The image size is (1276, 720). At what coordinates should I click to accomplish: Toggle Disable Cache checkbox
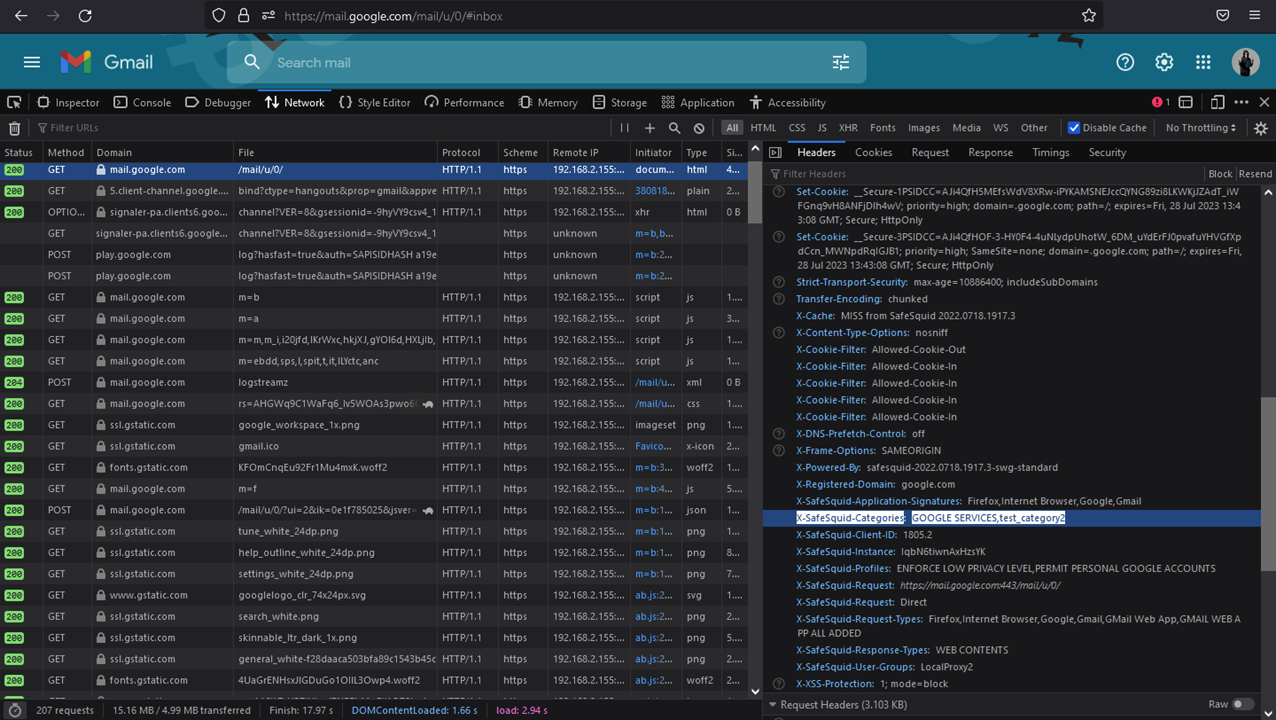pyautogui.click(x=1073, y=128)
